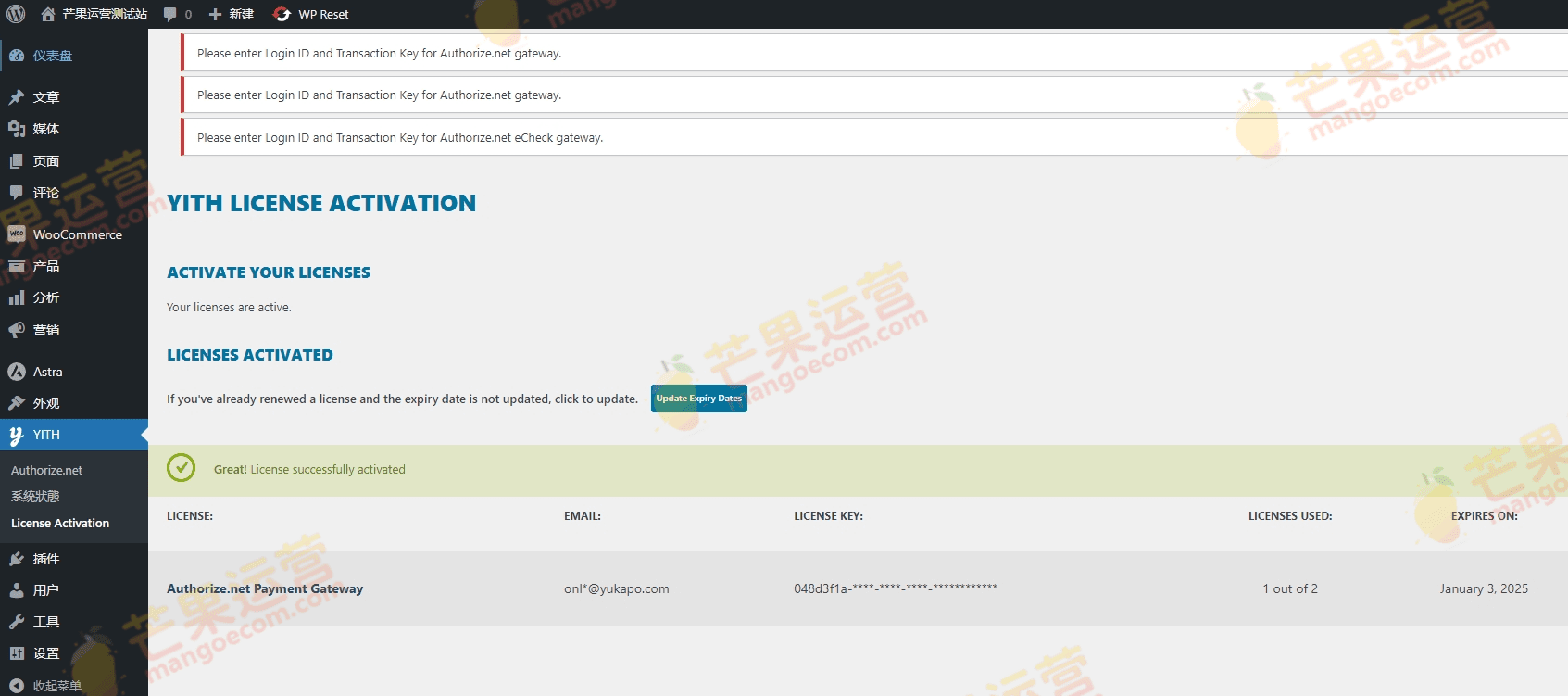Viewport: 1568px width, 696px height.
Task: Open the 页面 pages menu
Action: pyautogui.click(x=74, y=161)
